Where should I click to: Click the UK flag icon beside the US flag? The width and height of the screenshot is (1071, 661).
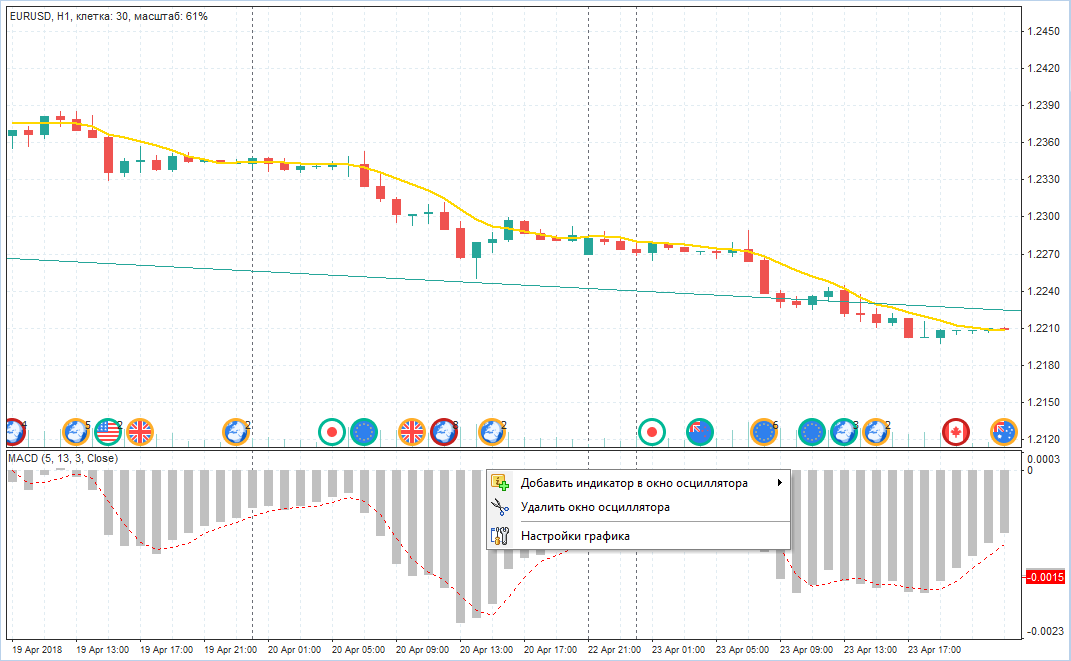(140, 432)
